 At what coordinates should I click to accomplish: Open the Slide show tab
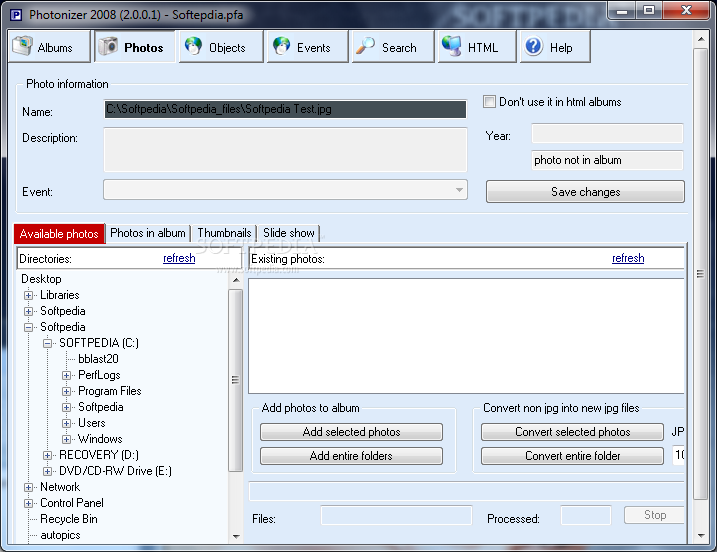[x=289, y=233]
